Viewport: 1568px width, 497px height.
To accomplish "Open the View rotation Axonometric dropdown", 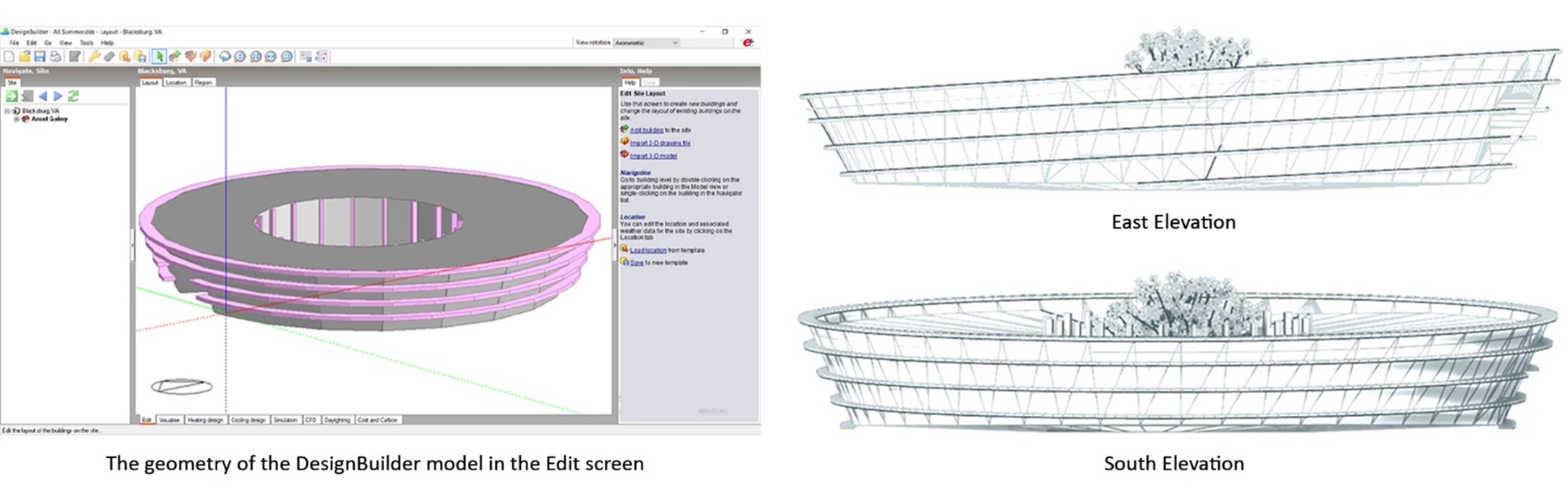I will 646,43.
